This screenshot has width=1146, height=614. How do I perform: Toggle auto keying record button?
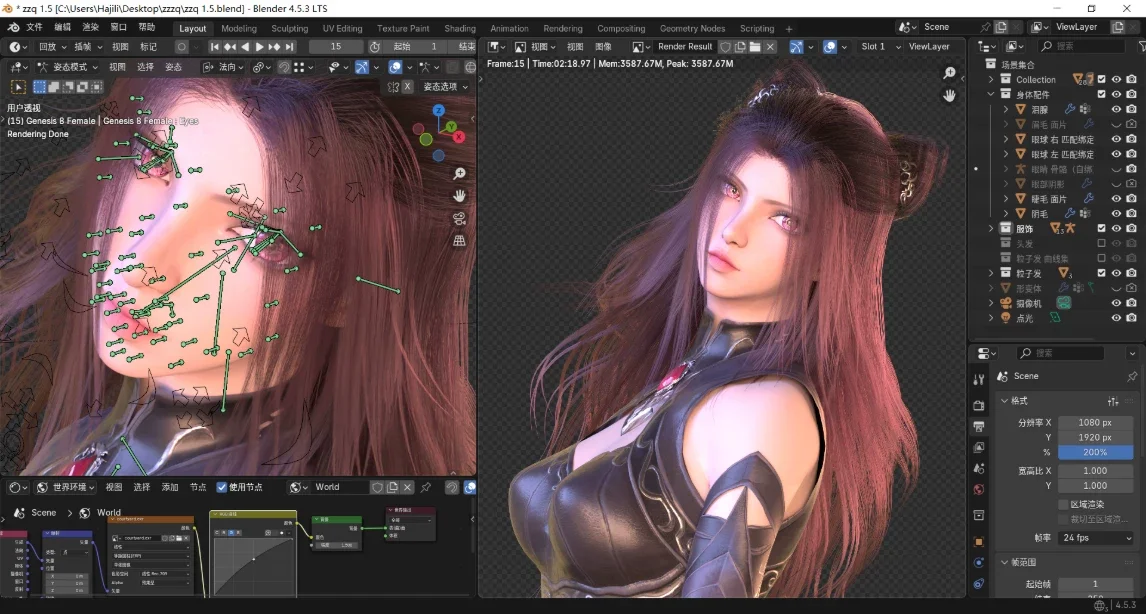point(181,46)
